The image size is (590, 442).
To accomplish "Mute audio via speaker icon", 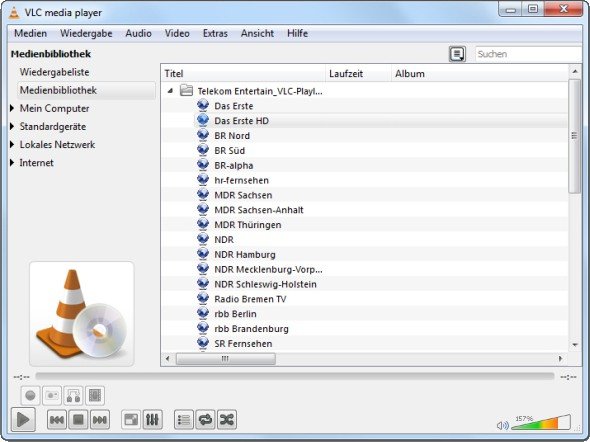I will point(502,425).
